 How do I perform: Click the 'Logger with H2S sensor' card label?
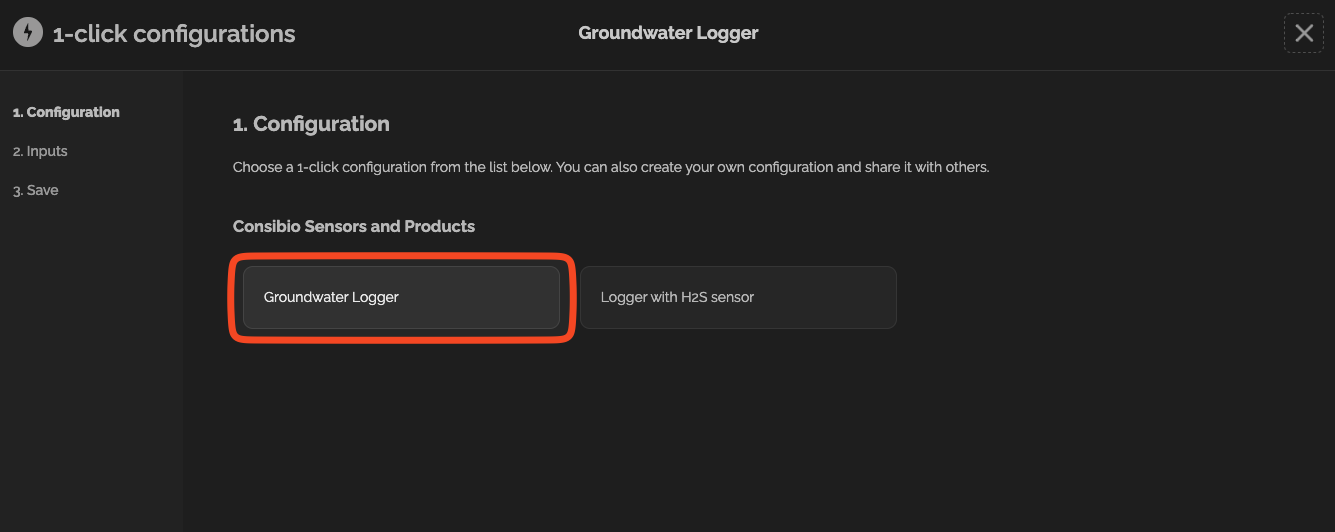(677, 297)
